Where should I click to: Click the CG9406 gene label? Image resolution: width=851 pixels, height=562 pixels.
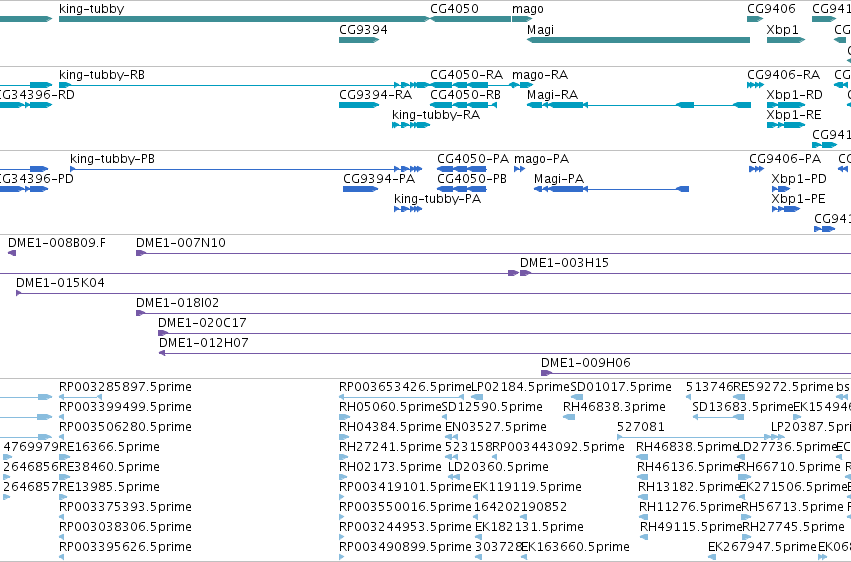coord(771,9)
